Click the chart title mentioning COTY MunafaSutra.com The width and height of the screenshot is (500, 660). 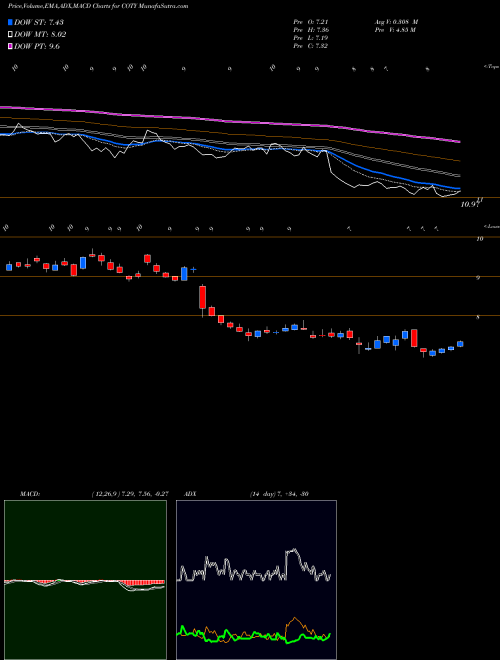click(98, 6)
